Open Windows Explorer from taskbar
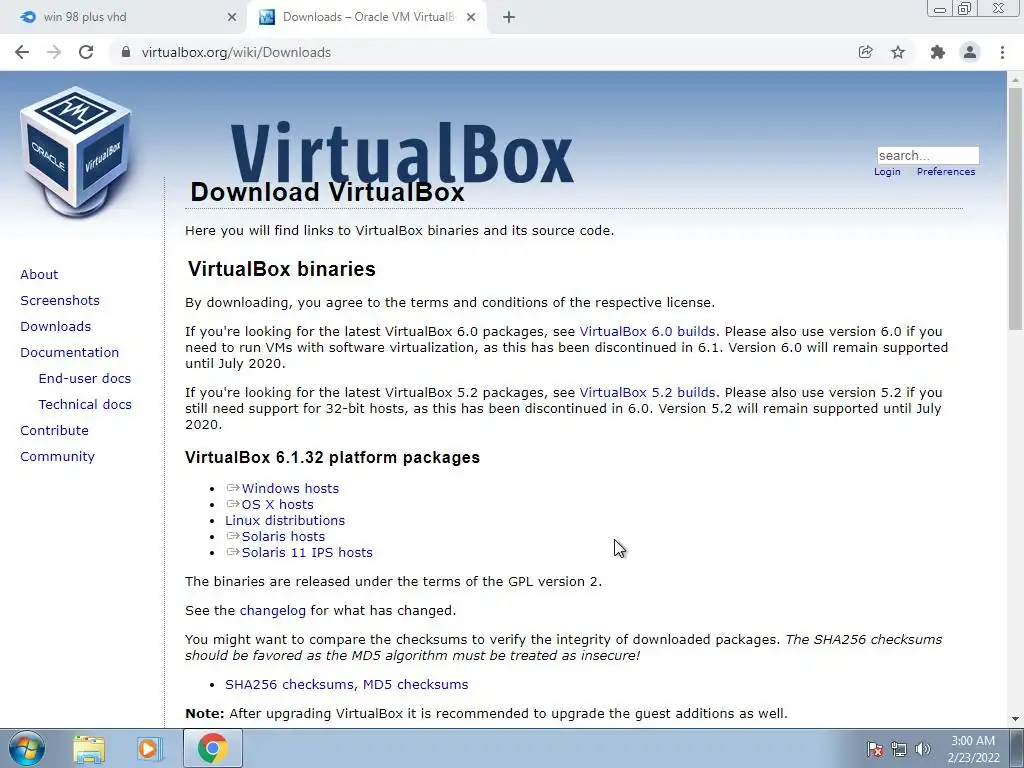1024x768 pixels. coord(89,748)
